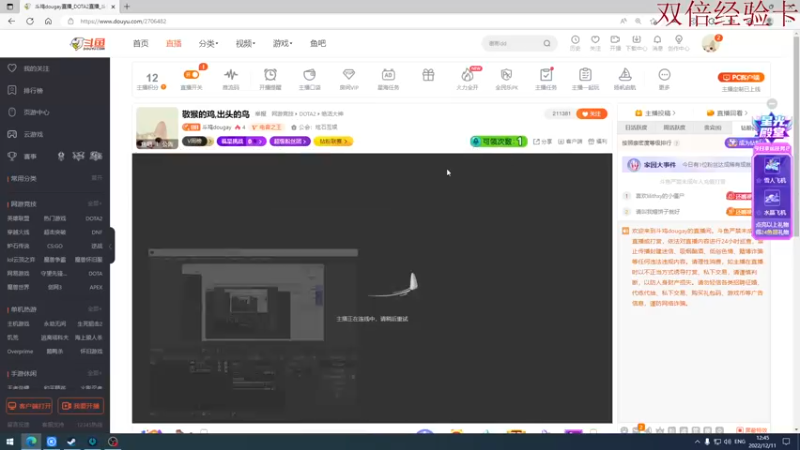Viewport: 800px width, 450px height.
Task: Toggle the 直播开关 live broadcast switch
Action: pyautogui.click(x=191, y=75)
